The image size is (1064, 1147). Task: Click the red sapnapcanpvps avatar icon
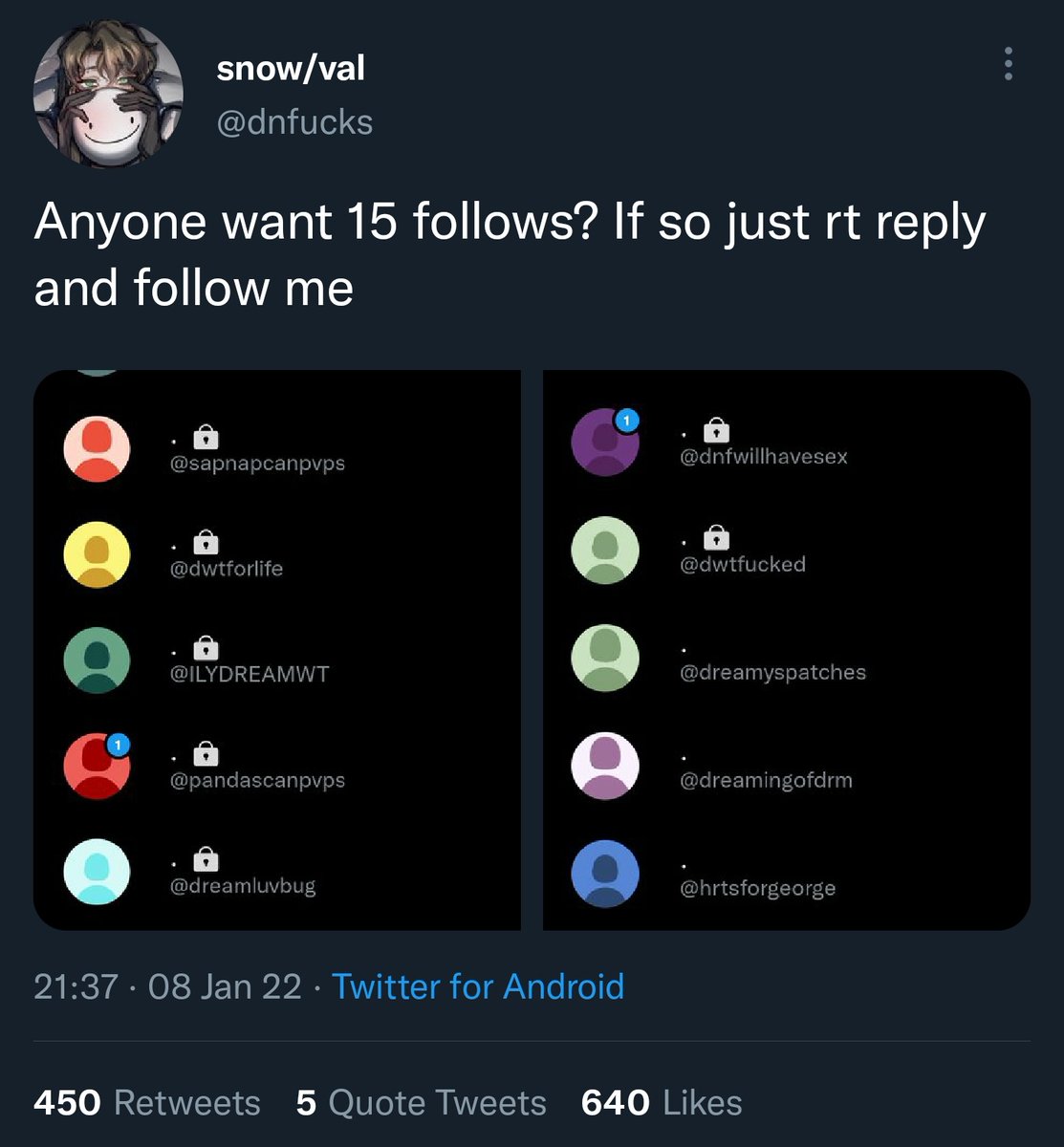[x=97, y=449]
